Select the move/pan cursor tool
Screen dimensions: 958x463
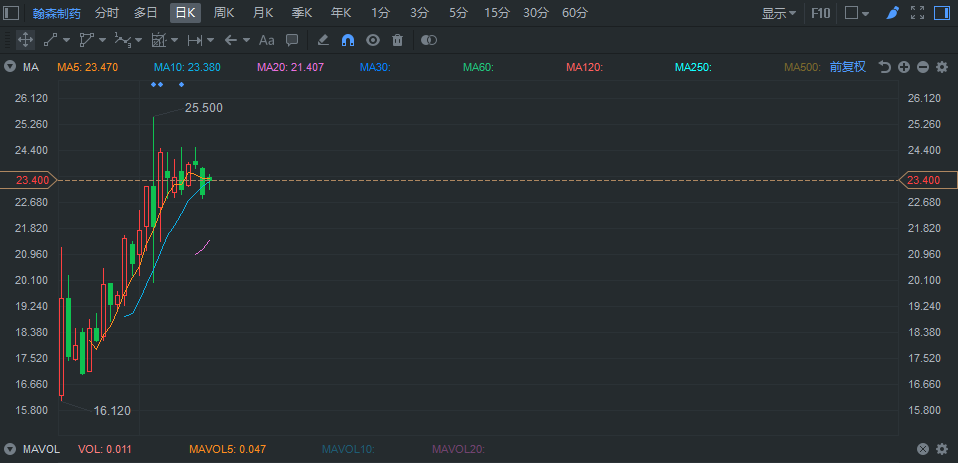point(25,40)
